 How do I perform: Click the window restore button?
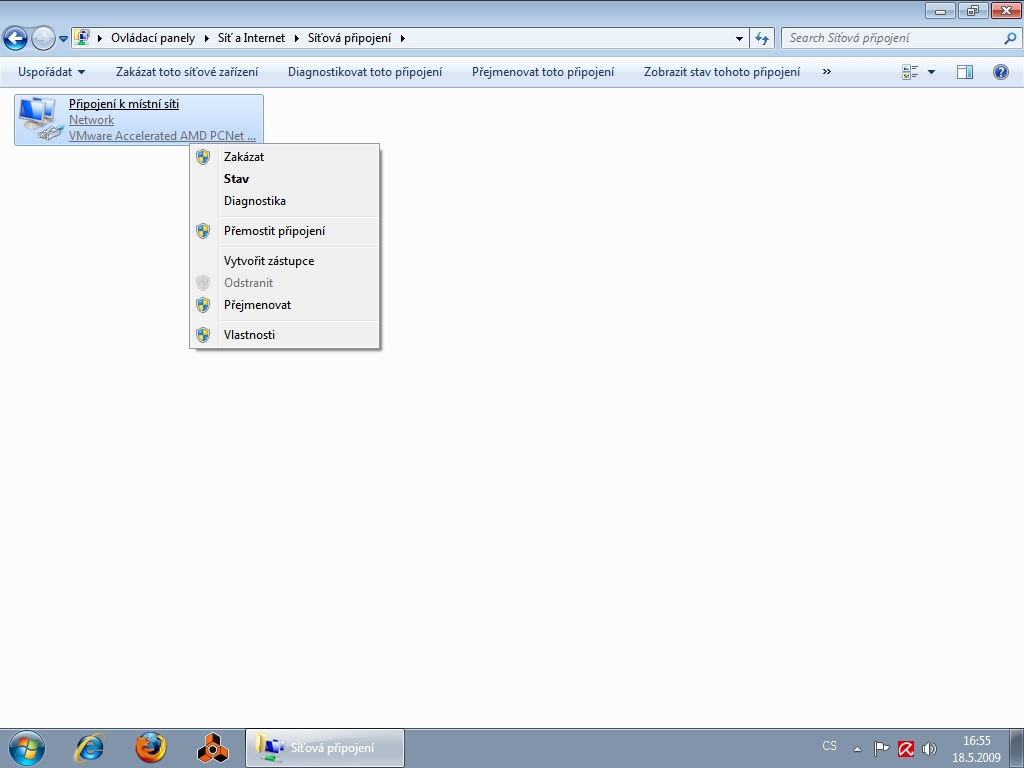pyautogui.click(x=973, y=10)
